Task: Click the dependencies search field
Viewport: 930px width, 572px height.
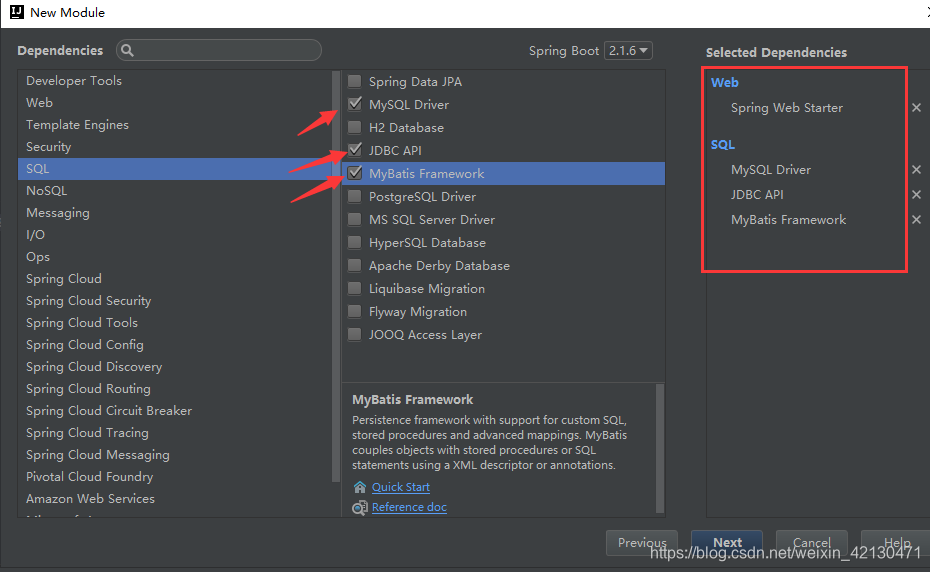Action: tap(219, 50)
